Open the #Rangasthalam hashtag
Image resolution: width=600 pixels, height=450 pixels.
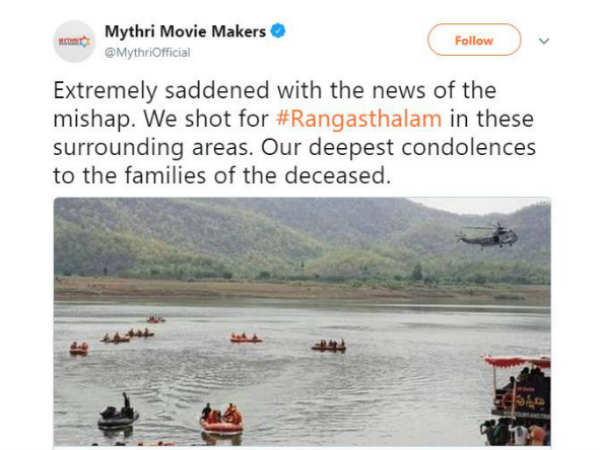point(359,119)
